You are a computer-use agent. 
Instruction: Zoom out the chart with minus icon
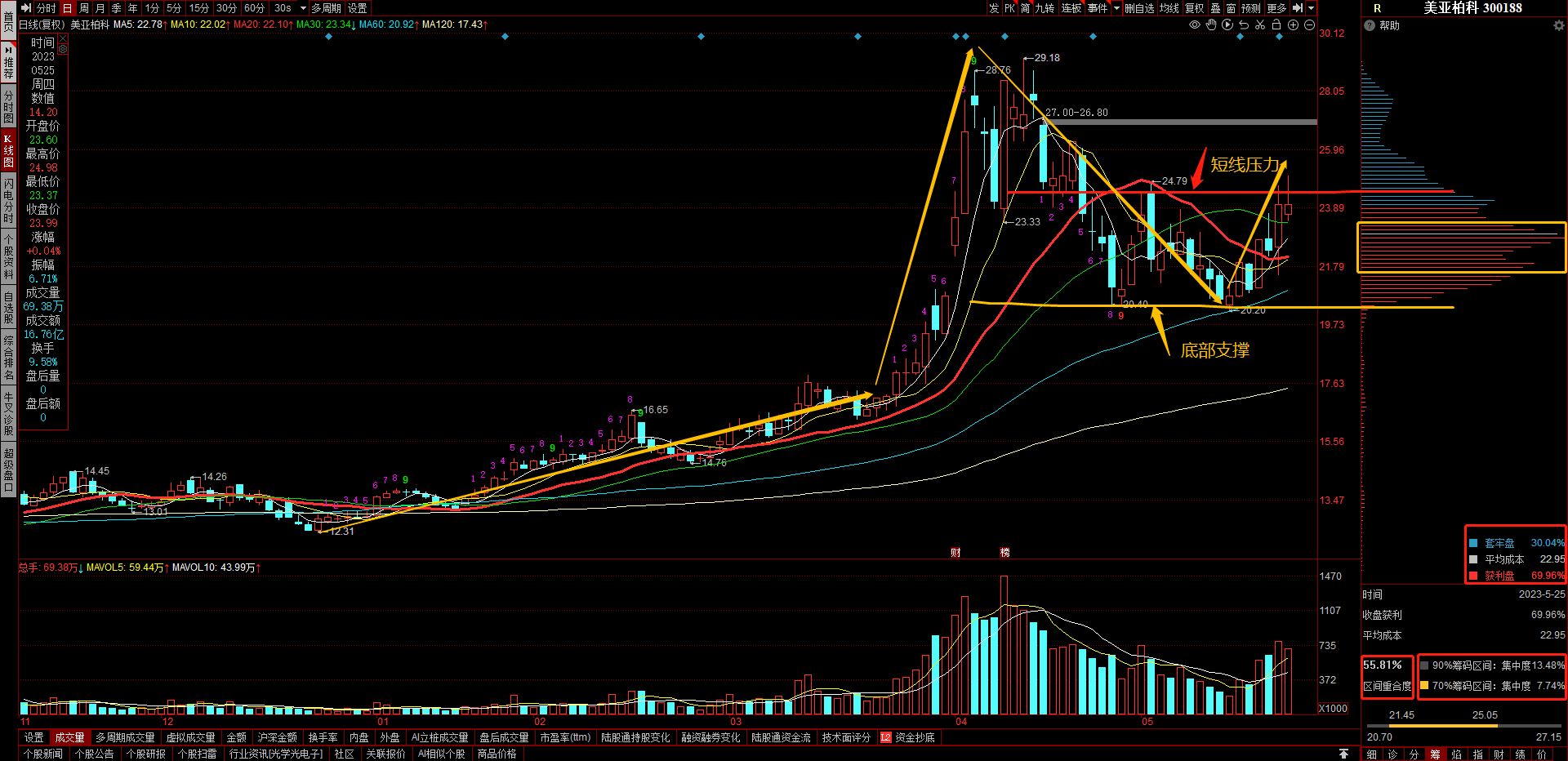(x=1309, y=25)
